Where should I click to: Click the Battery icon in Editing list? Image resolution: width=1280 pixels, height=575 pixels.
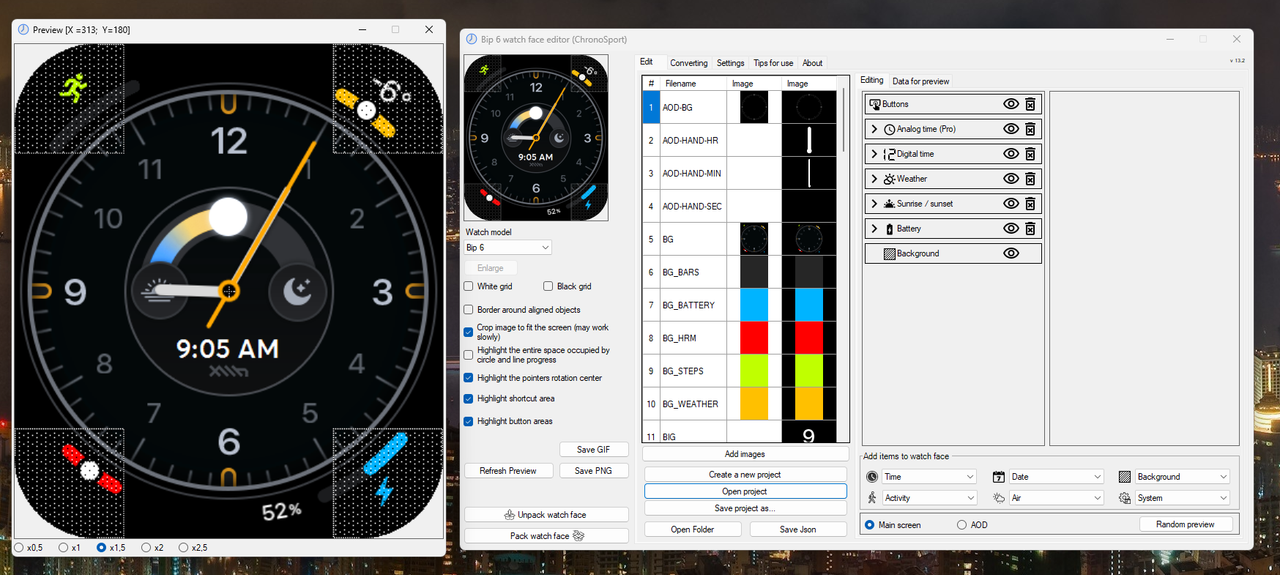click(890, 229)
